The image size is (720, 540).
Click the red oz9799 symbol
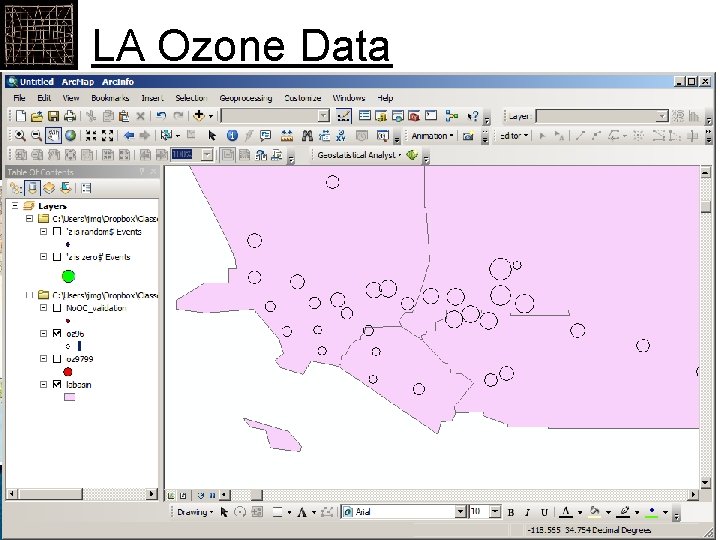pyautogui.click(x=68, y=371)
